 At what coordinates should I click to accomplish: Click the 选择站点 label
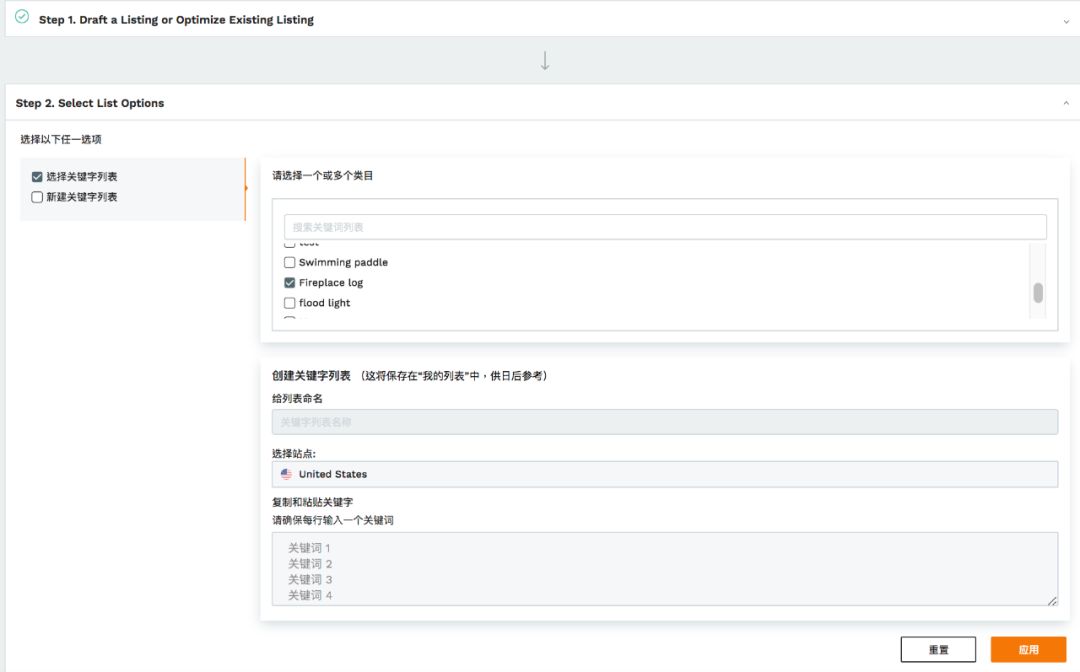tap(293, 453)
